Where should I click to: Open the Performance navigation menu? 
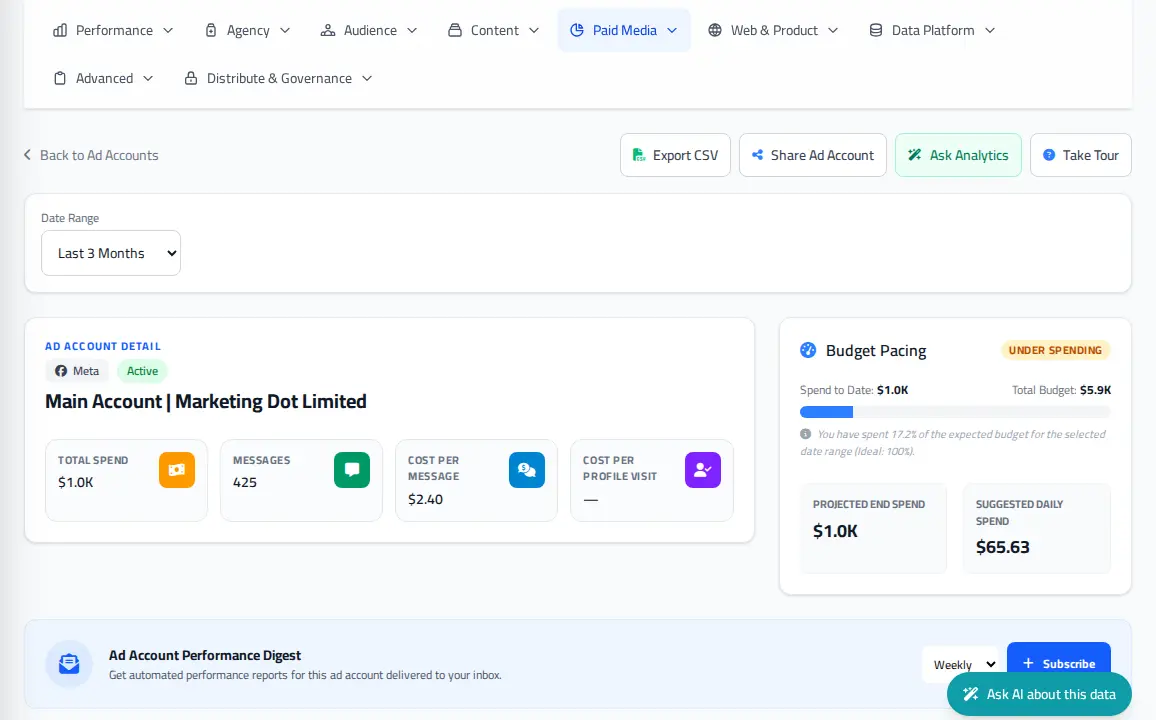click(x=113, y=30)
